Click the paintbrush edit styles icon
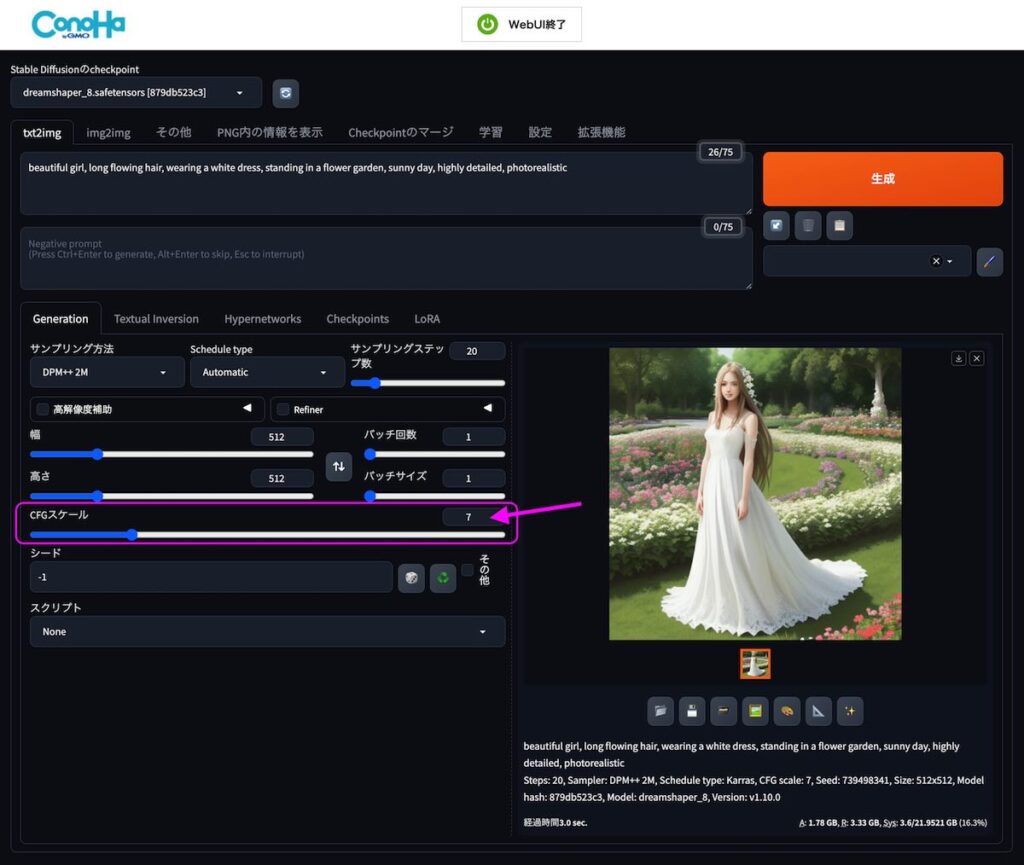The height and width of the screenshot is (865, 1024). click(x=989, y=261)
